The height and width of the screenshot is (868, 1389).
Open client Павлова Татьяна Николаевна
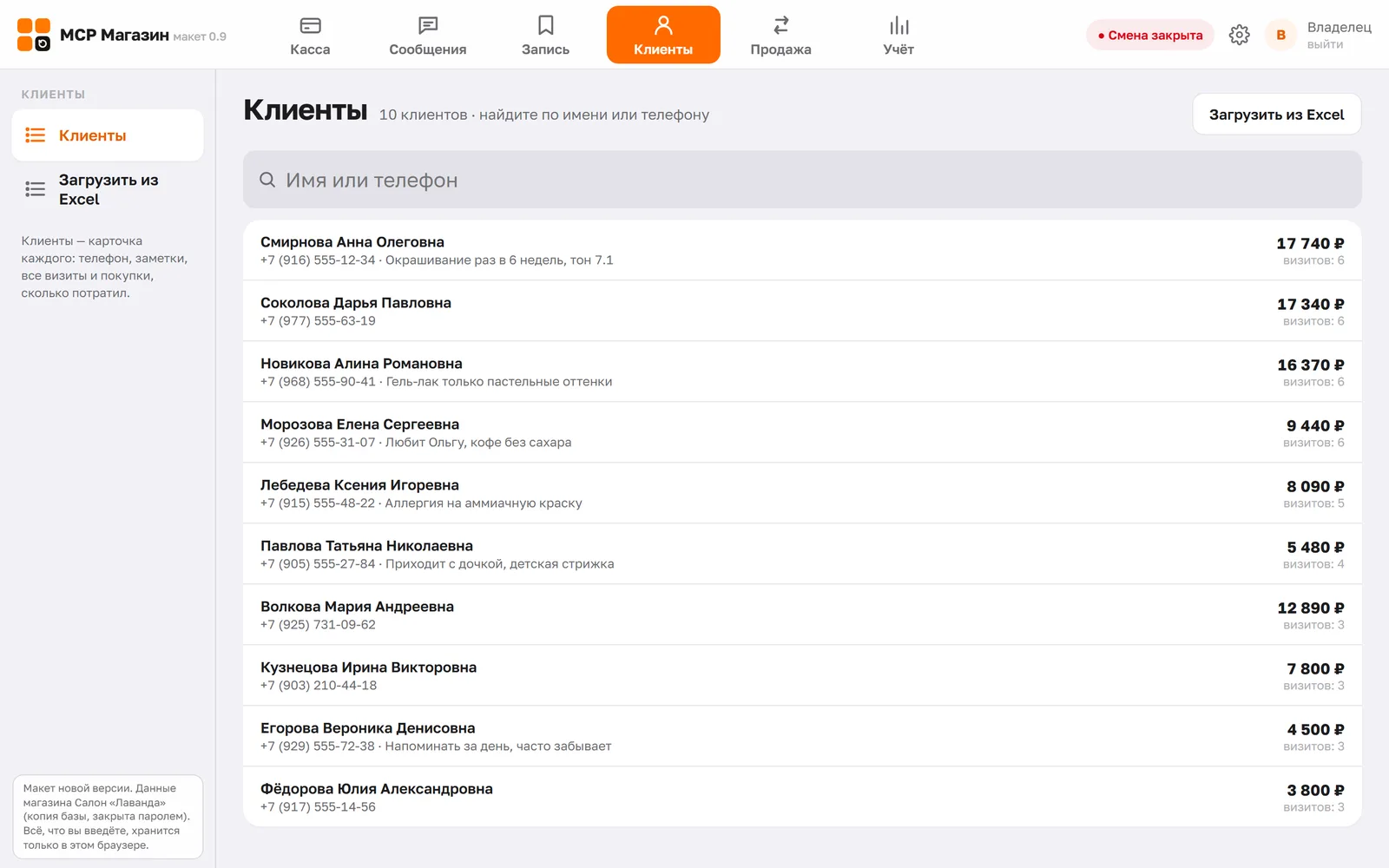[x=802, y=554]
